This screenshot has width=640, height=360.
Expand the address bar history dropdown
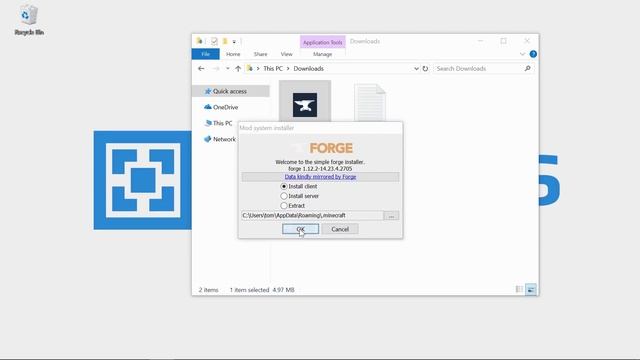pyautogui.click(x=416, y=69)
